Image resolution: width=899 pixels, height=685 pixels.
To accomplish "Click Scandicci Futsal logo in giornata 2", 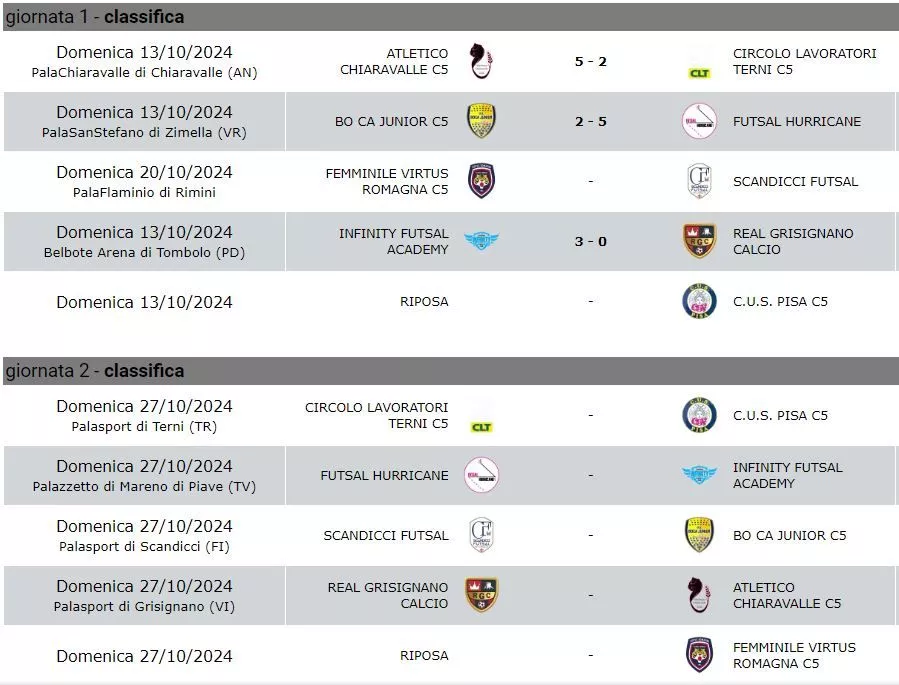I will pyautogui.click(x=481, y=535).
